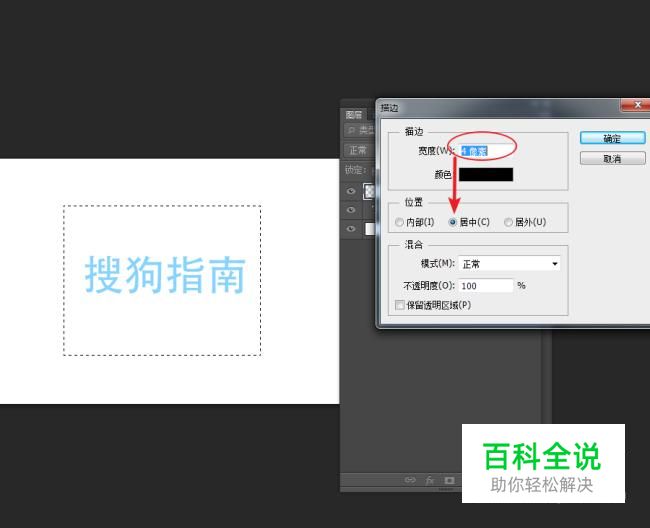Hide the top layer with its eye icon
Image resolution: width=650 pixels, height=528 pixels.
click(351, 191)
